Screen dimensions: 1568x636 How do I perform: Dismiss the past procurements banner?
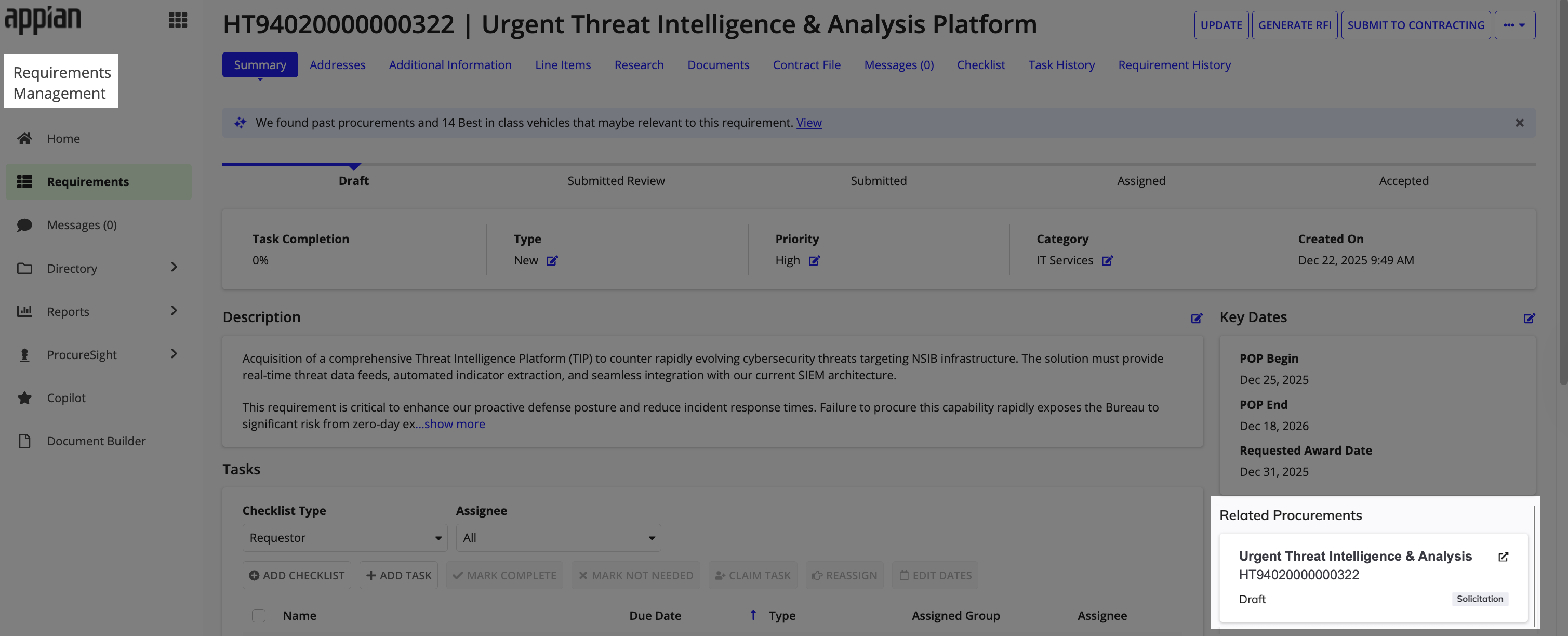(x=1519, y=123)
